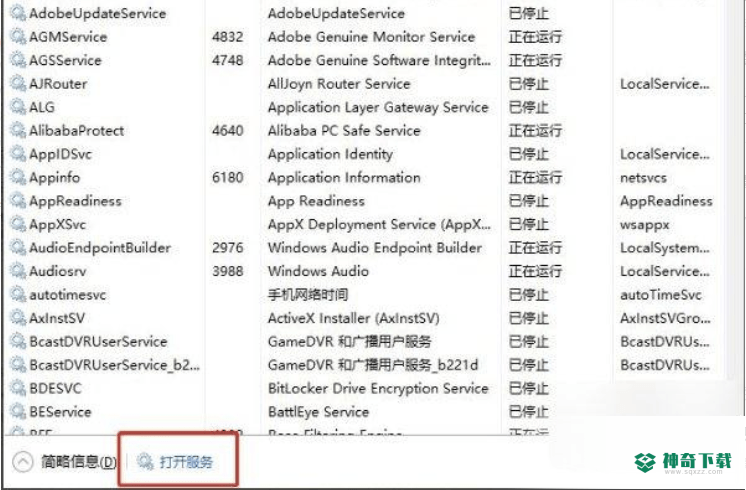Open services via 打开服务 link

(186, 461)
